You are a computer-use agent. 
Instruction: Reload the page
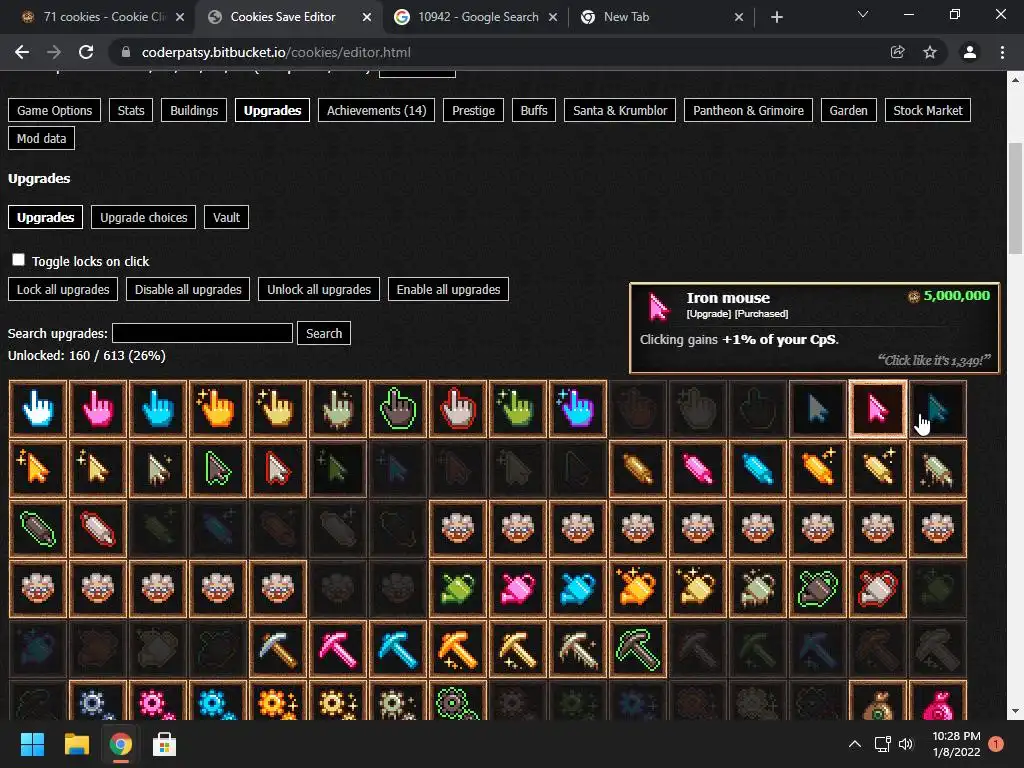click(x=86, y=52)
